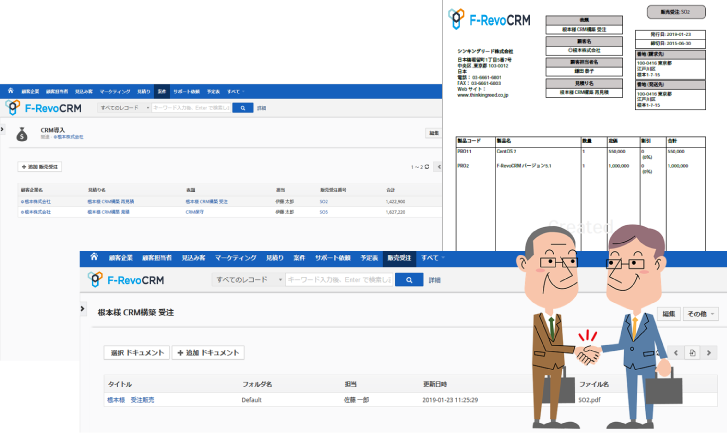Click the フォルダ名 column header

click(x=257, y=384)
